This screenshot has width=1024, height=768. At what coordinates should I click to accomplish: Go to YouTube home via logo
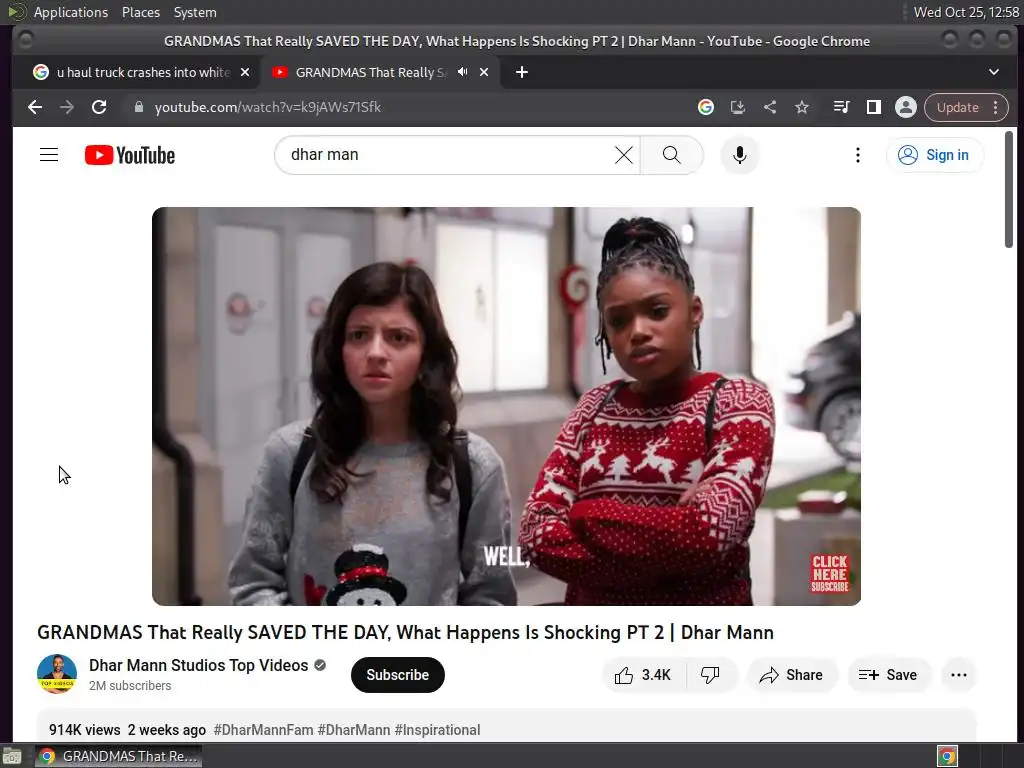[130, 155]
